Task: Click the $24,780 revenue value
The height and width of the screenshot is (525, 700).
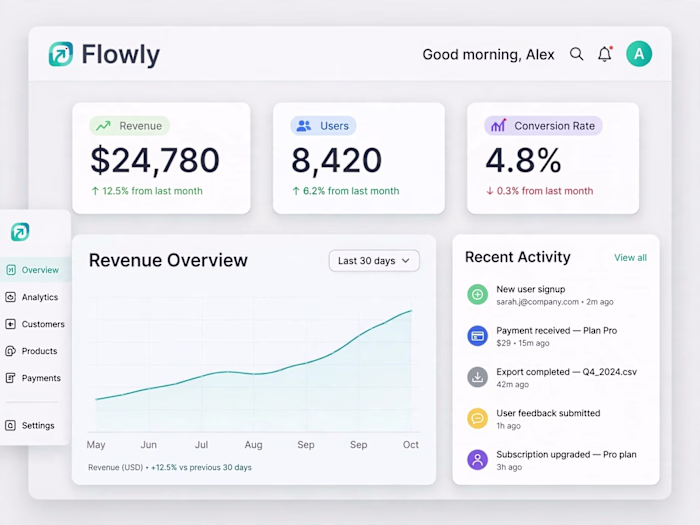Action: point(155,160)
